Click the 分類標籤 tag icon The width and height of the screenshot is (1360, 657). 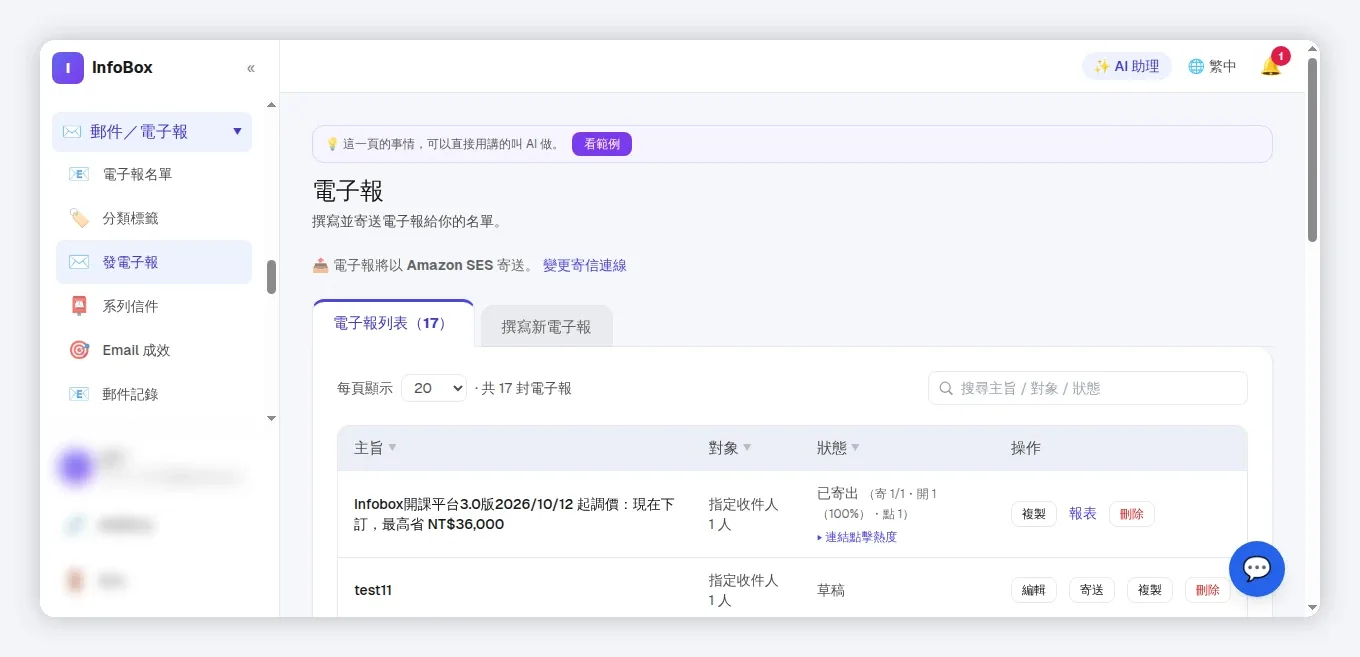pos(79,218)
